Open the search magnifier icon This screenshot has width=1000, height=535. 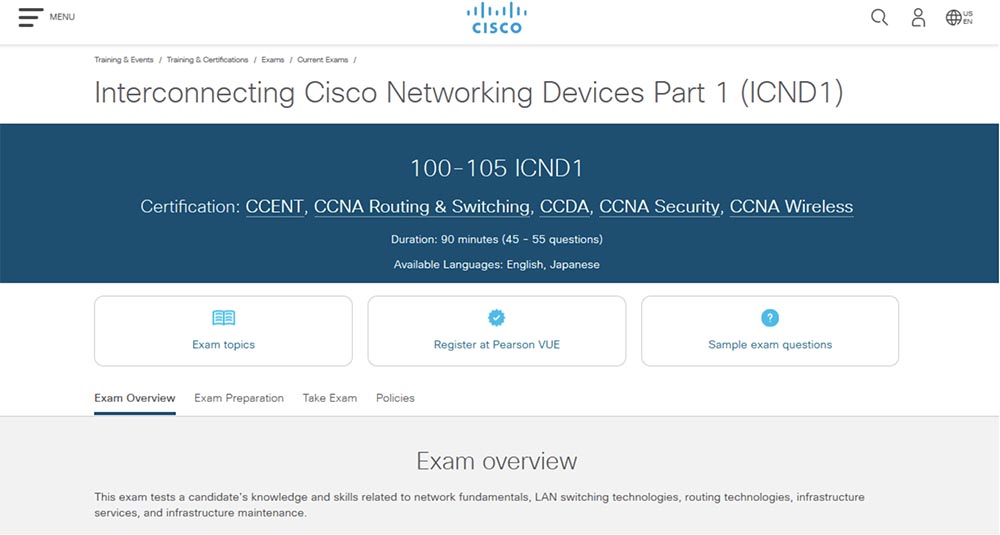(x=879, y=17)
